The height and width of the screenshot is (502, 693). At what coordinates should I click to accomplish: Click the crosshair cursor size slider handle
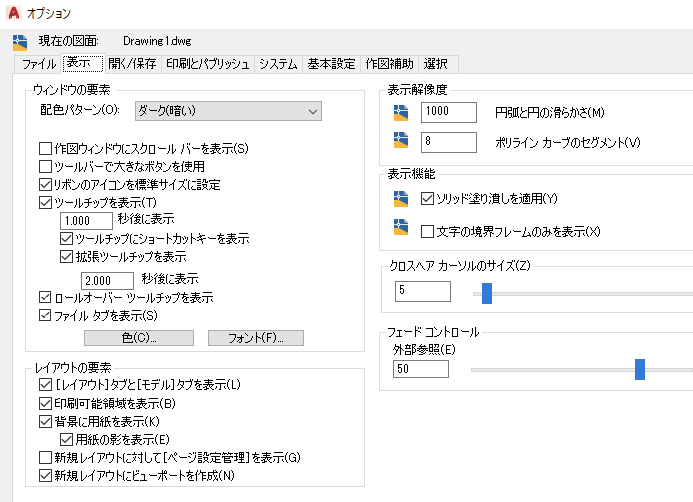pyautogui.click(x=487, y=294)
